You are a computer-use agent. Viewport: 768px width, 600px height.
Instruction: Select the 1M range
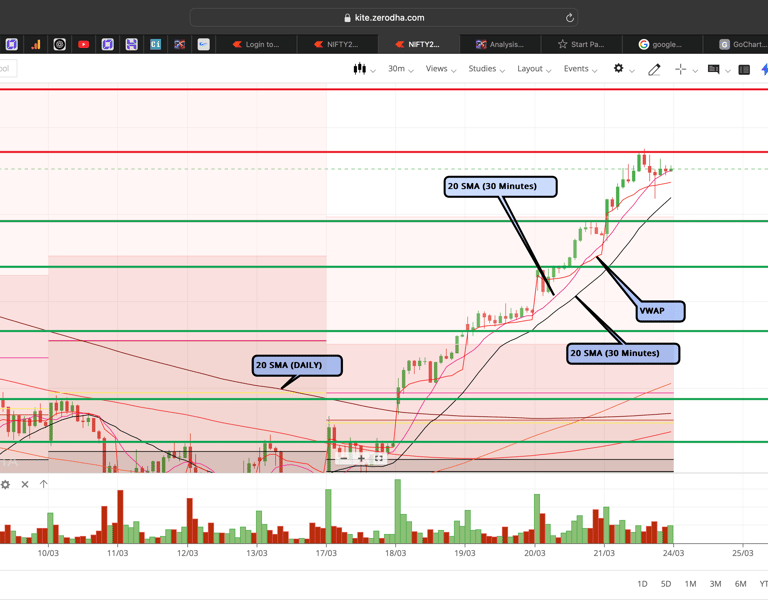pyautogui.click(x=690, y=584)
